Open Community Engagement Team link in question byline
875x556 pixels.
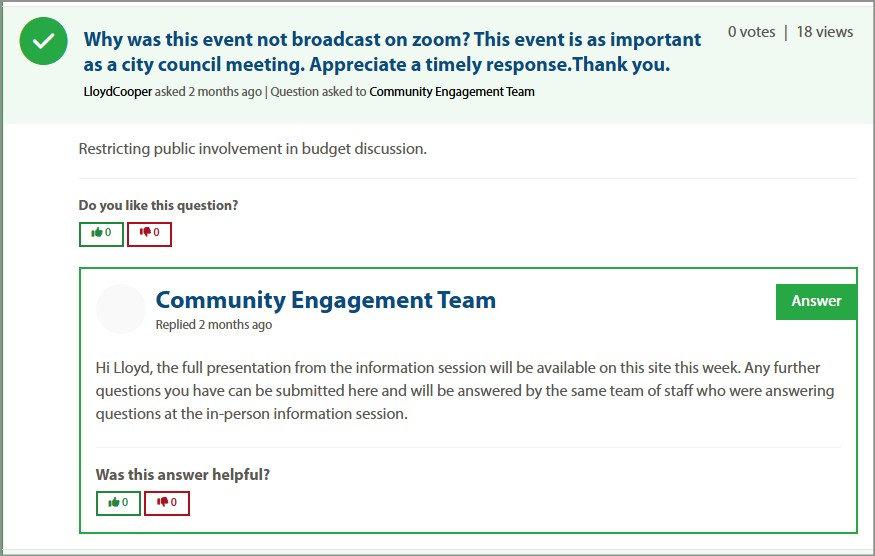(452, 92)
